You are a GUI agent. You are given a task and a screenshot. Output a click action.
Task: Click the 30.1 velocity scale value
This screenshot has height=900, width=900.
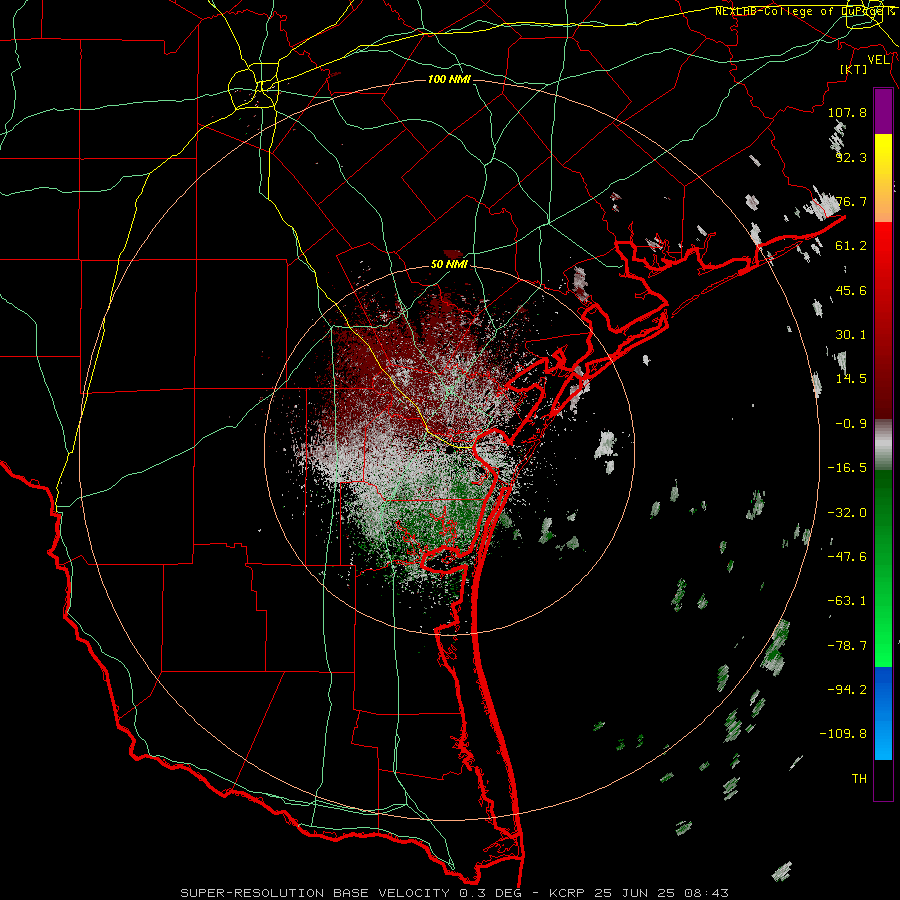(851, 335)
